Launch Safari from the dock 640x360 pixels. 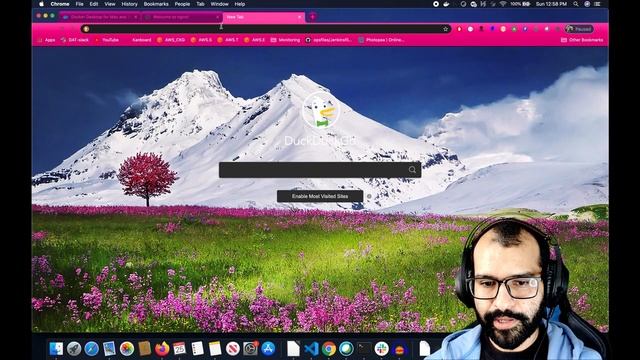click(91, 349)
